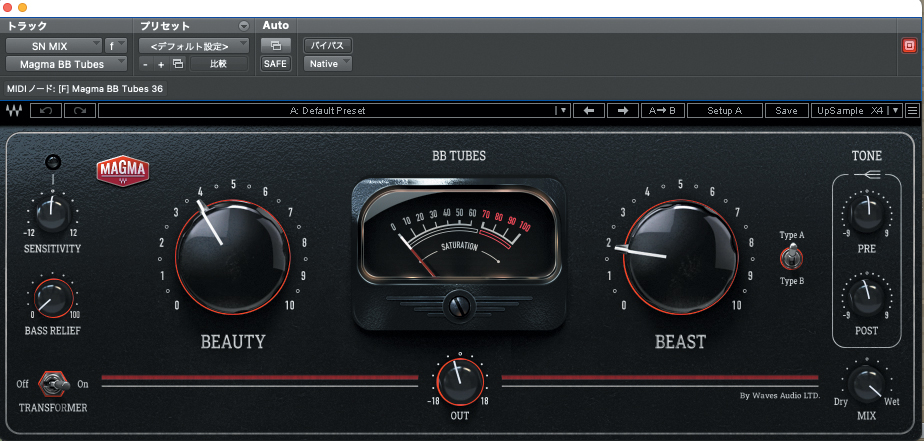Viewport: 924px width, 441px height.
Task: Load next preset with right arrow
Action: pyautogui.click(x=622, y=110)
